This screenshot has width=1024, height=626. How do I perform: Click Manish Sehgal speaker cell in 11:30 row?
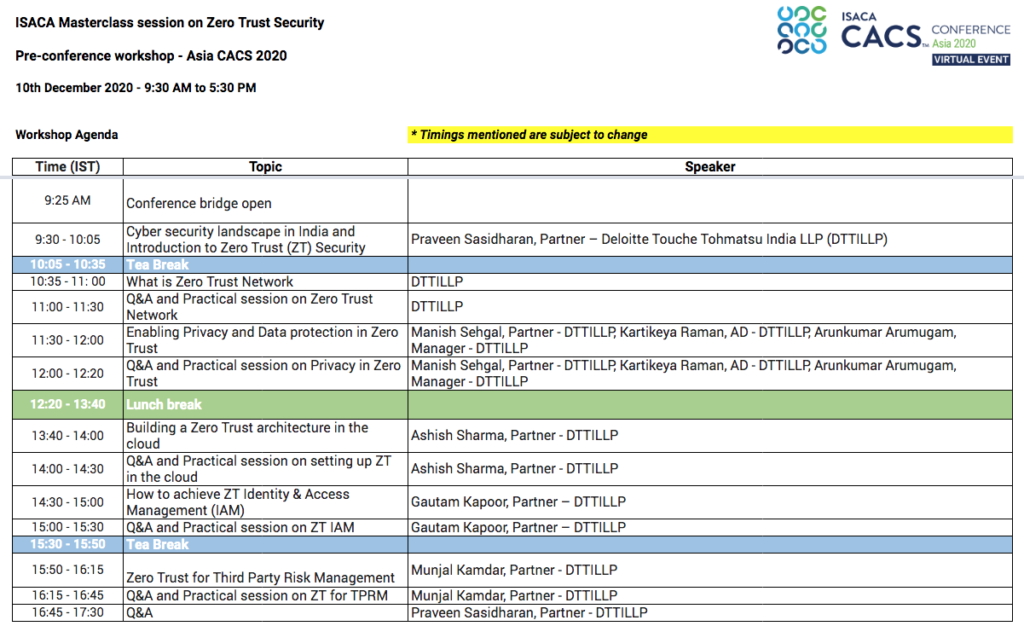(710, 340)
